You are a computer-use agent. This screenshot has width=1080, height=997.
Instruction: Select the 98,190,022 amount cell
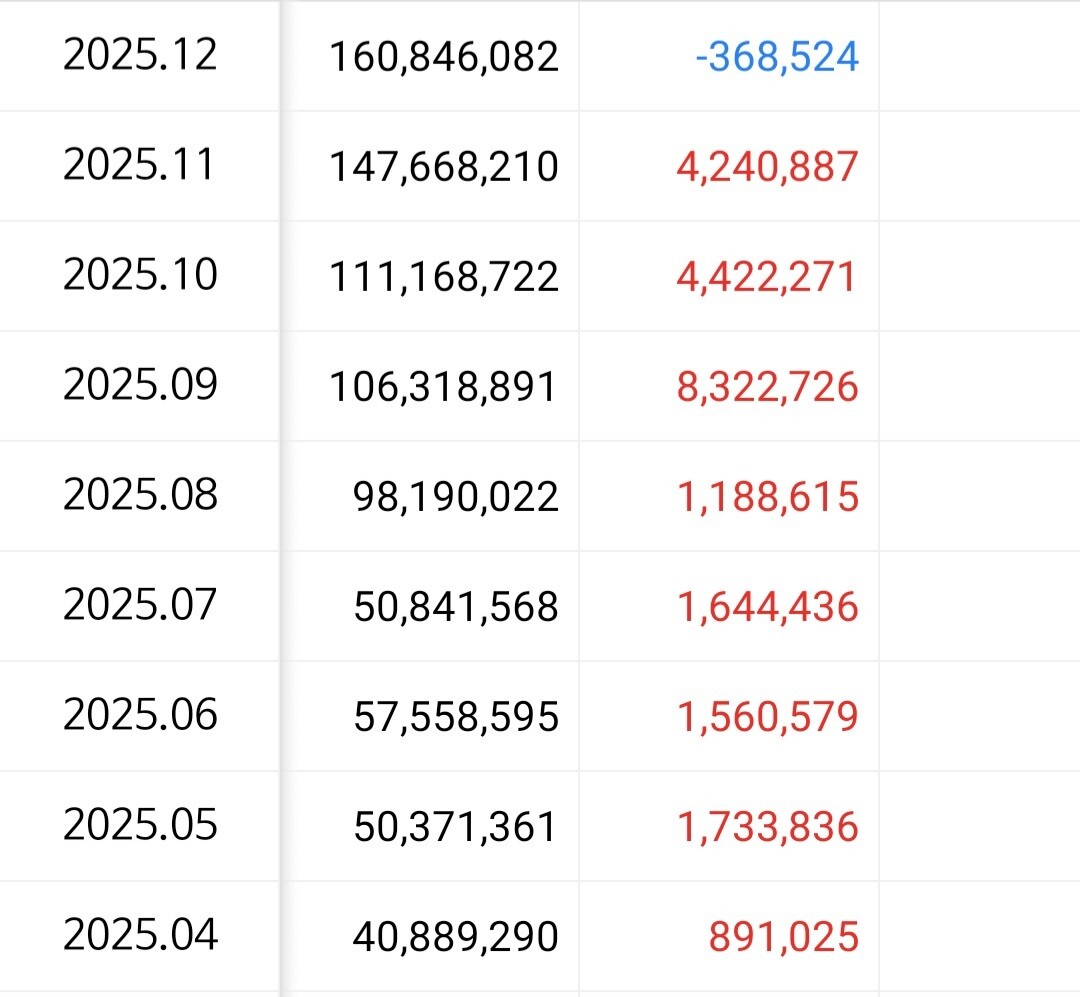click(x=456, y=497)
